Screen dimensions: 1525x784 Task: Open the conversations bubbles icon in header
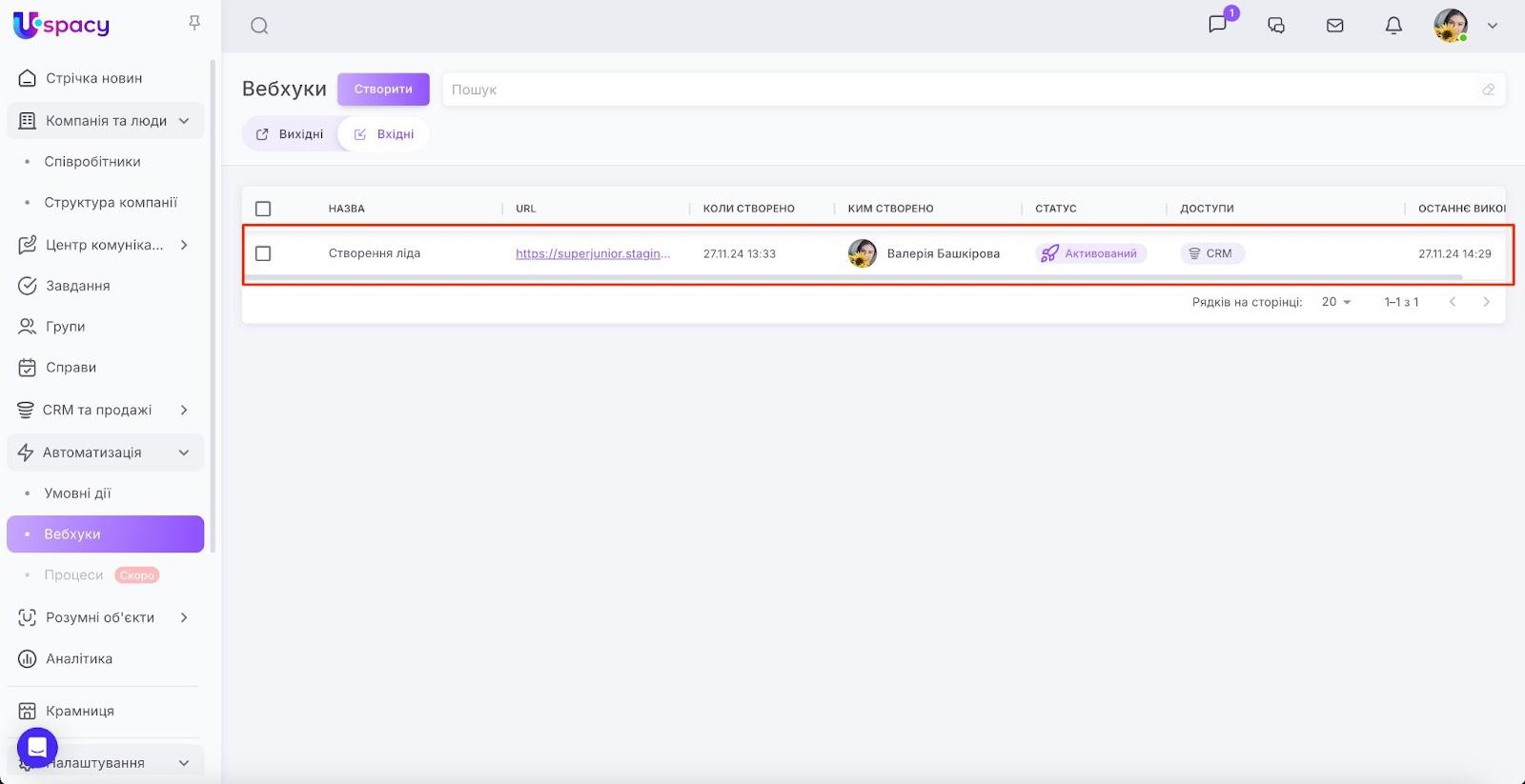click(1276, 26)
